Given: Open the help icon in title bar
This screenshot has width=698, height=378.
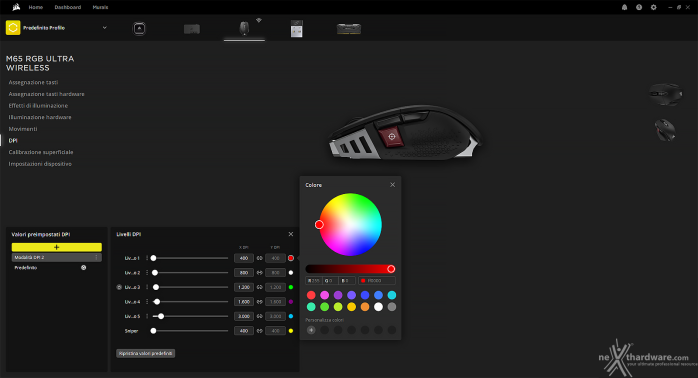Looking at the screenshot, I should (x=639, y=7).
